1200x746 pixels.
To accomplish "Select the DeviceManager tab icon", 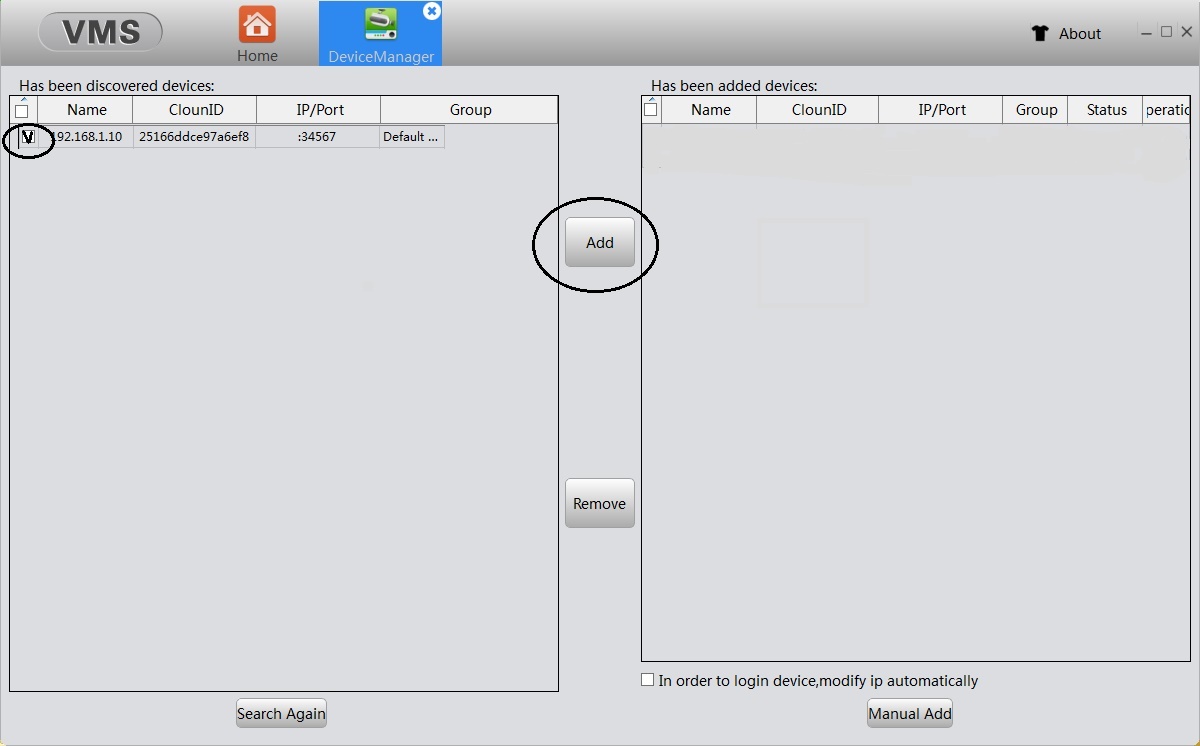I will [381, 25].
